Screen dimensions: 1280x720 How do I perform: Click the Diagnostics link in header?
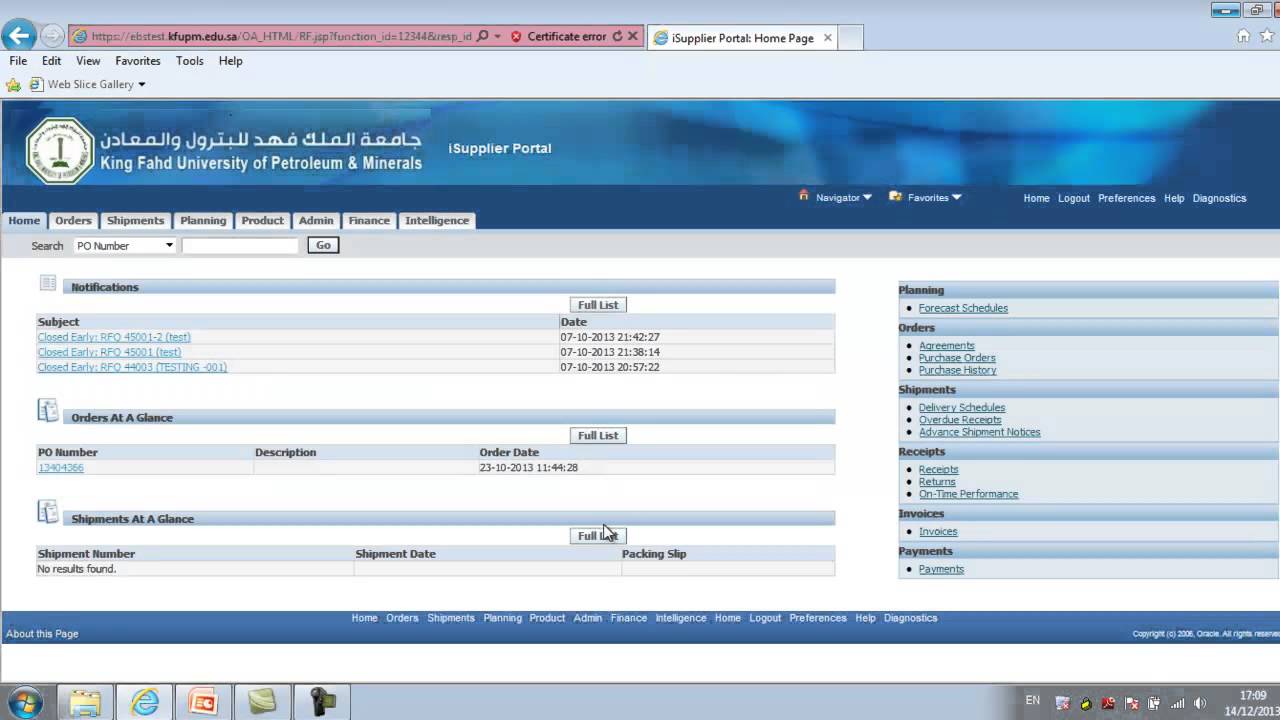click(1219, 198)
